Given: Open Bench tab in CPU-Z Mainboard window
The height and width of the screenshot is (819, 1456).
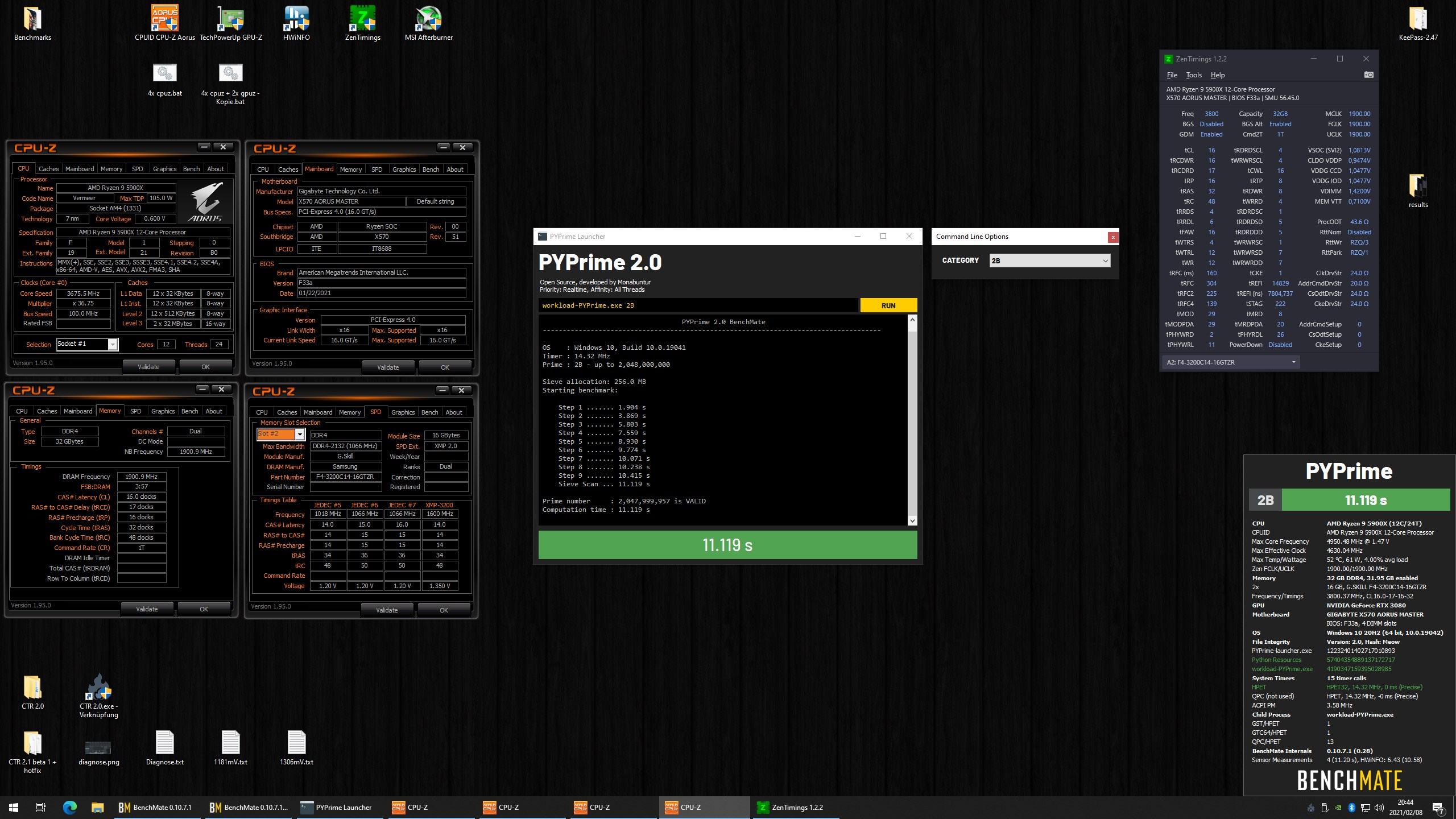Looking at the screenshot, I should [431, 169].
